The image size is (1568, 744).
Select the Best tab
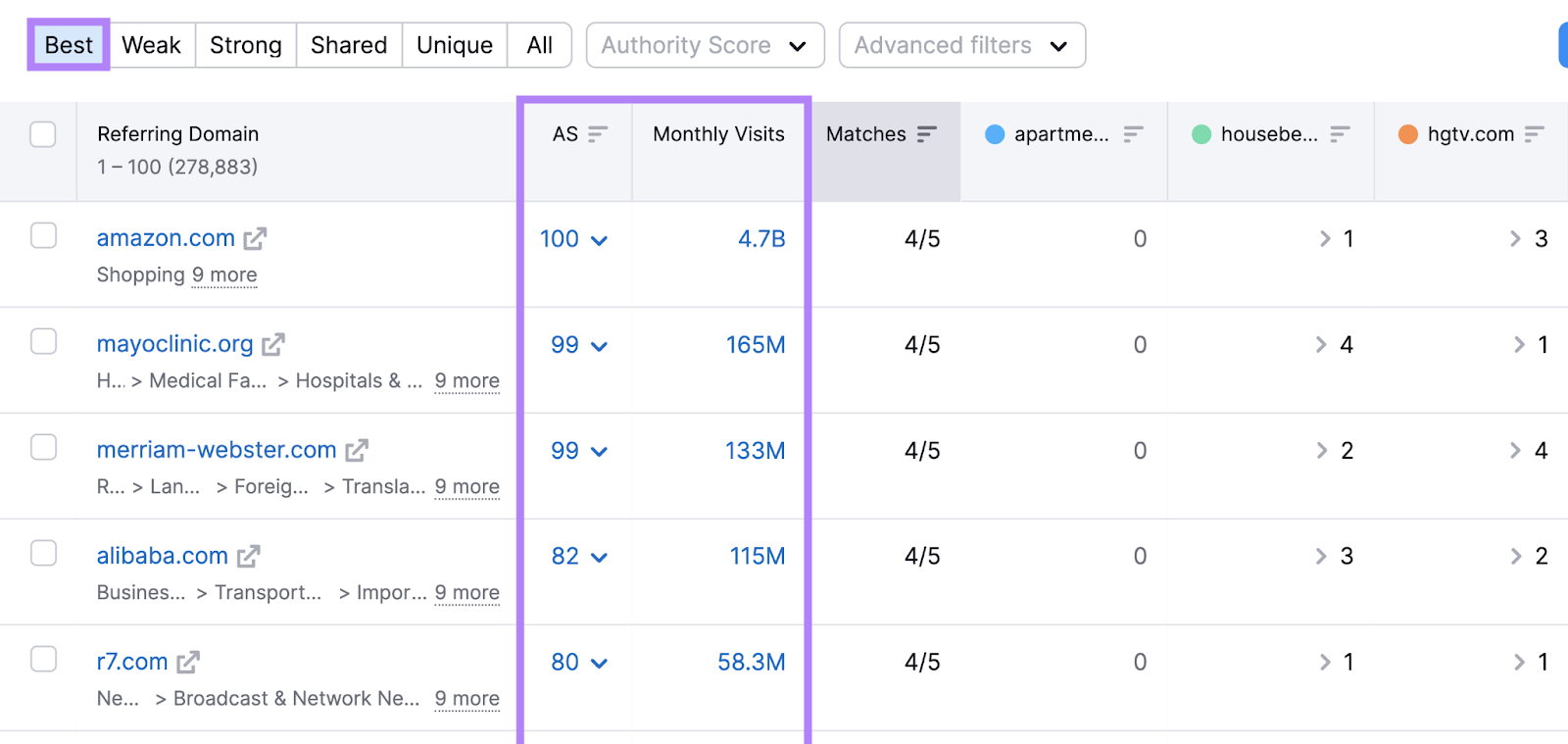[69, 45]
